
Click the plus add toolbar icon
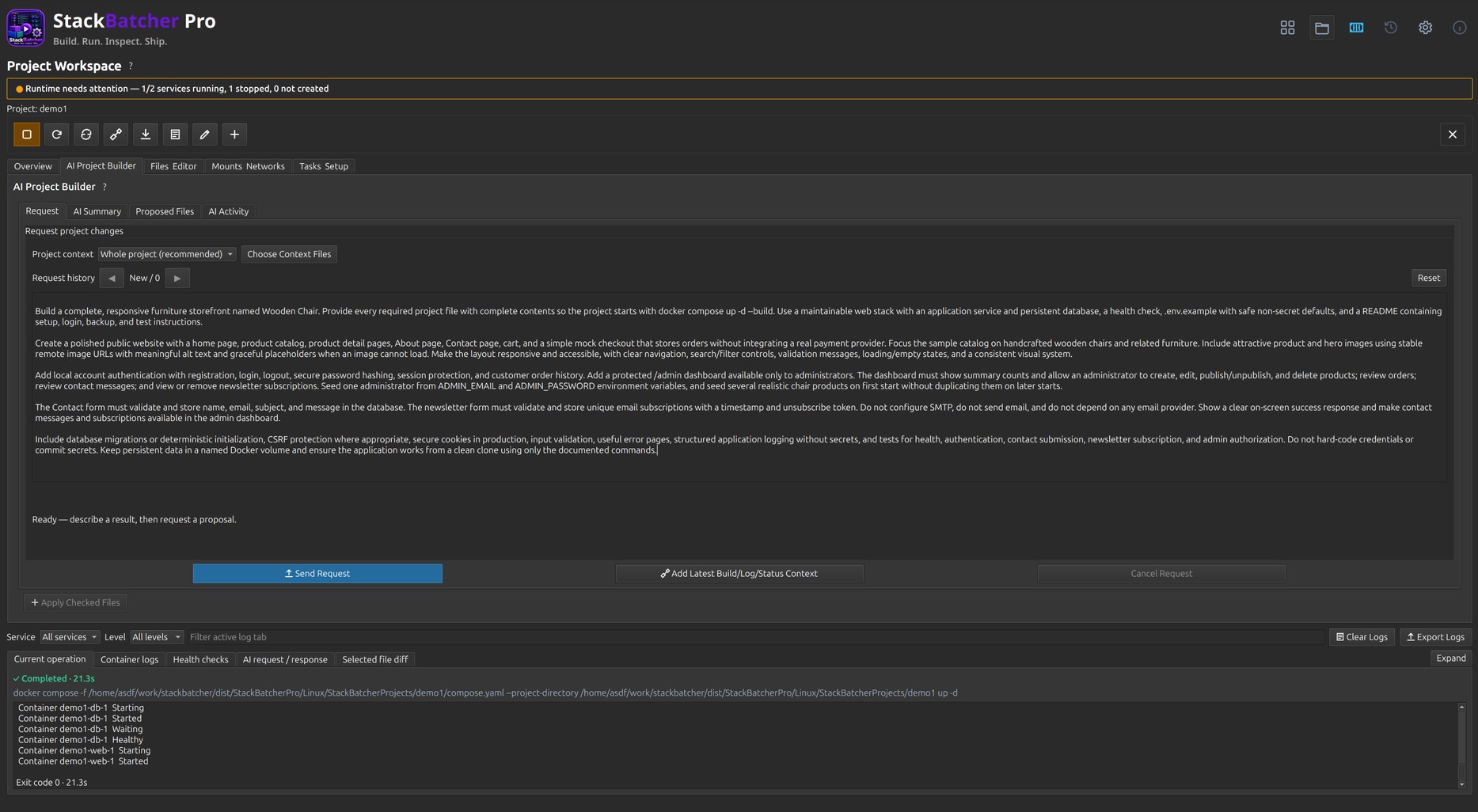(x=234, y=135)
